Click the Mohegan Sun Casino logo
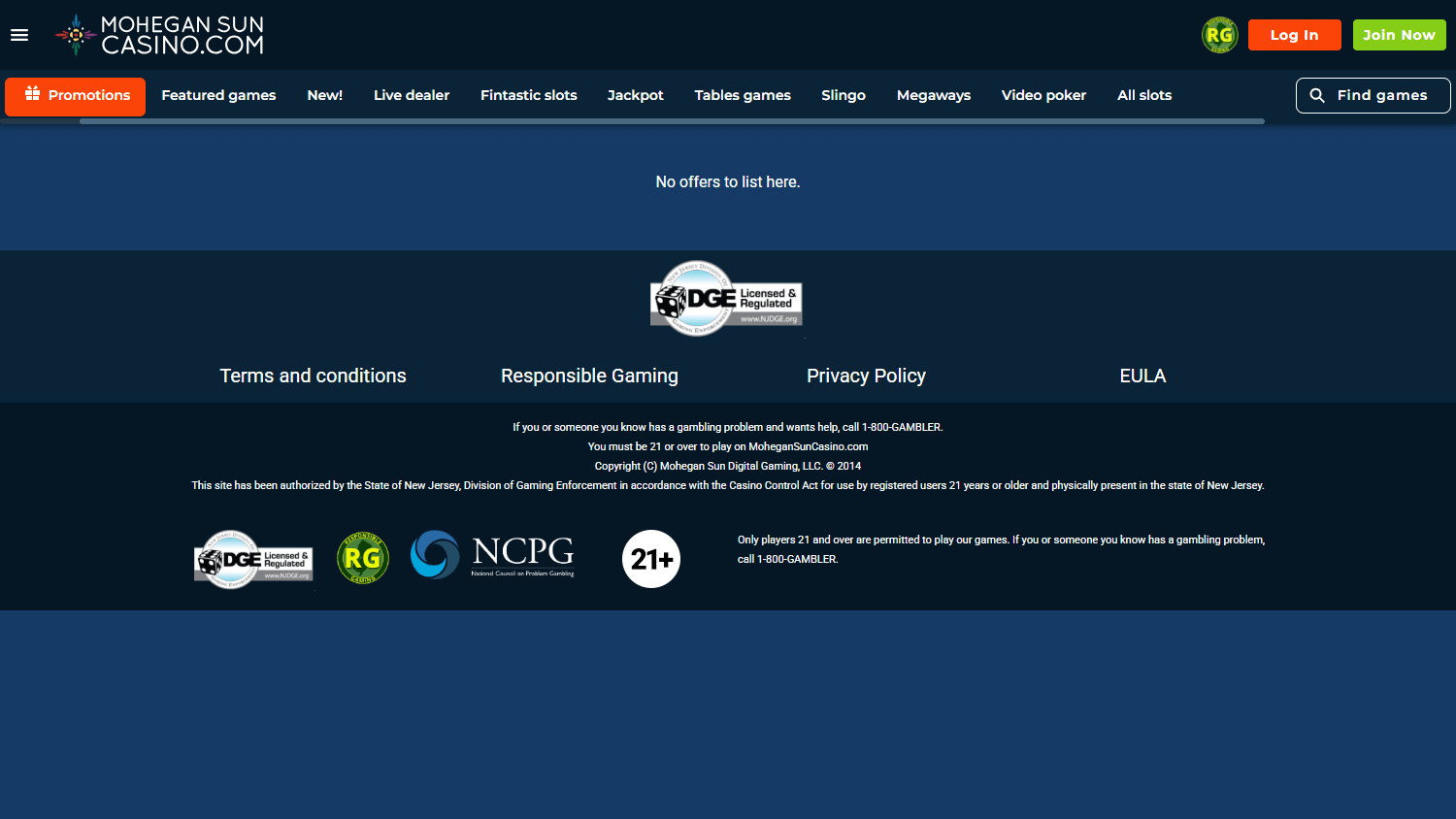 160,35
